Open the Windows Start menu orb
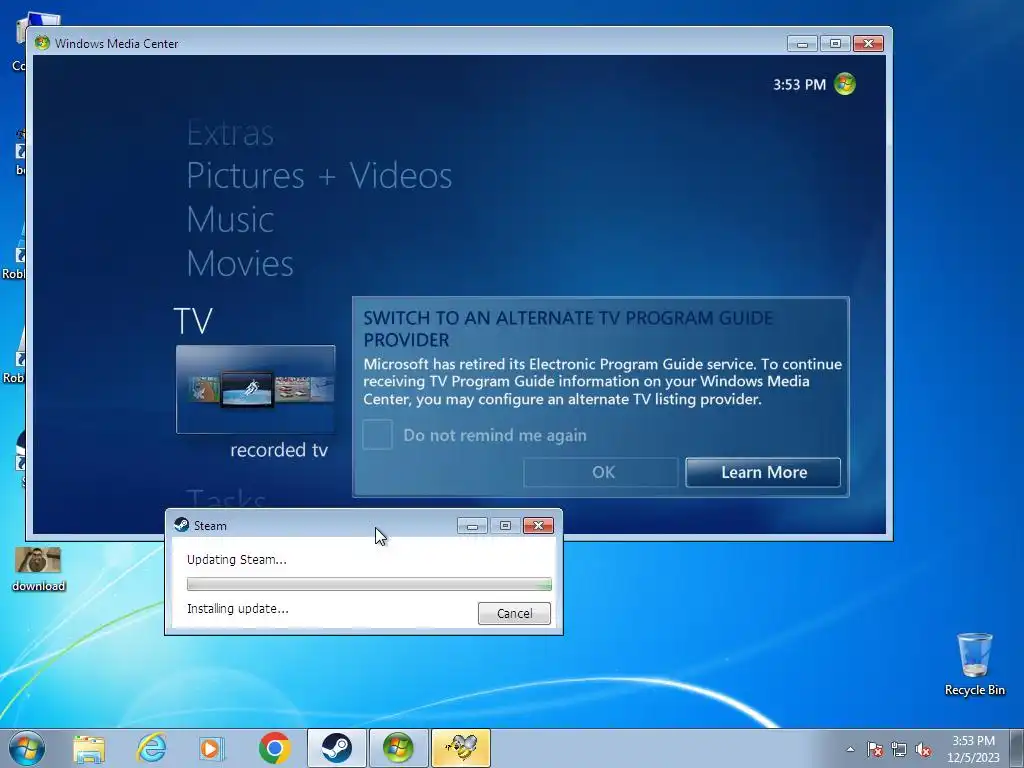This screenshot has width=1024, height=768. coord(27,748)
